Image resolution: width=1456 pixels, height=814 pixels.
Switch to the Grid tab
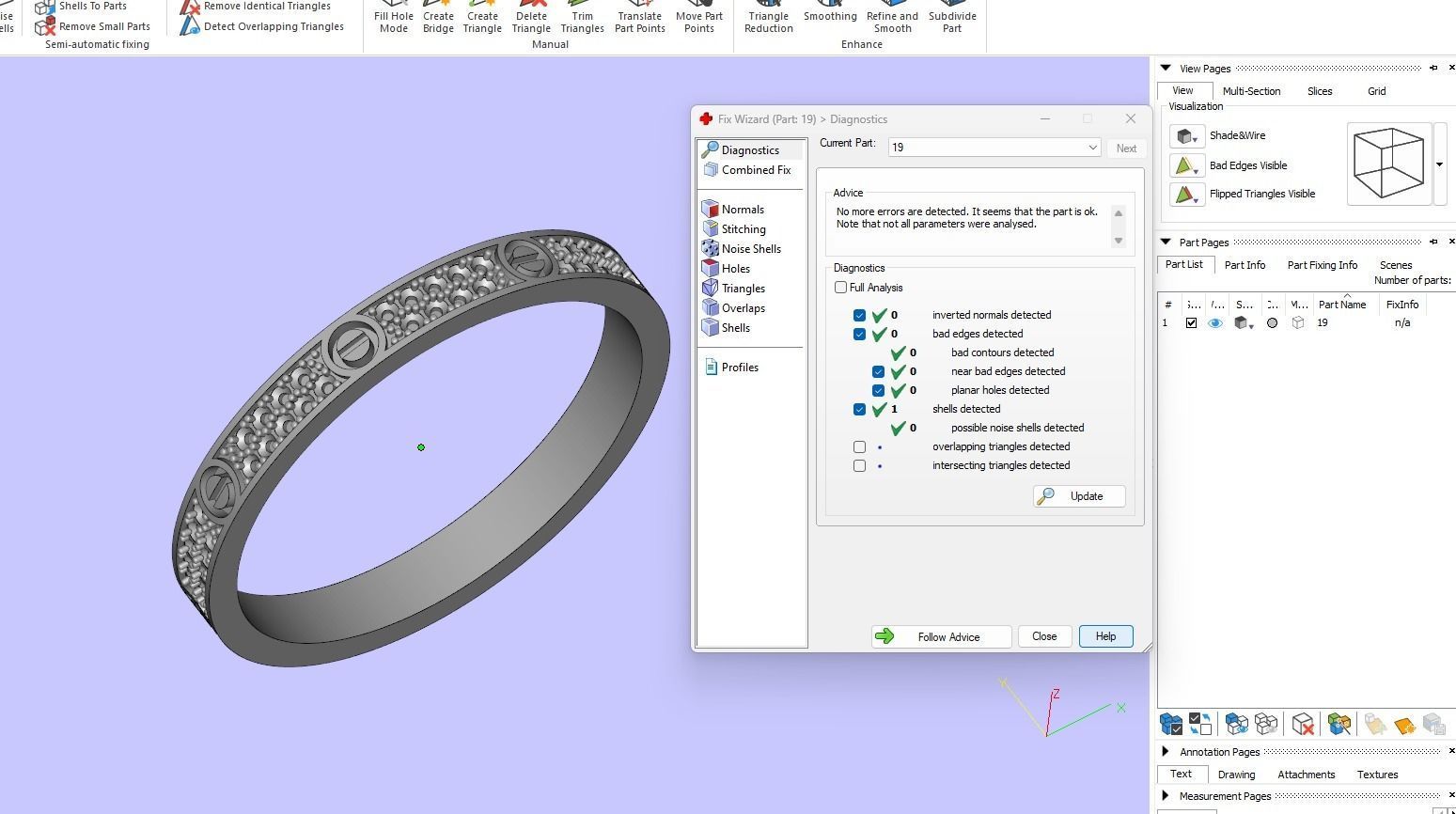[1377, 91]
